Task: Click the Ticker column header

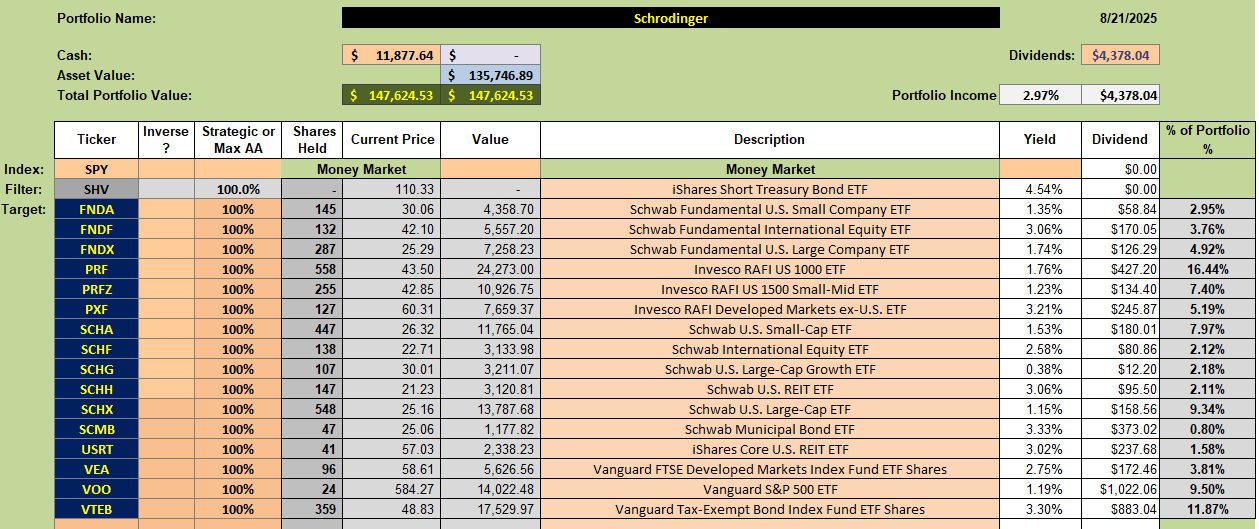Action: coord(96,140)
